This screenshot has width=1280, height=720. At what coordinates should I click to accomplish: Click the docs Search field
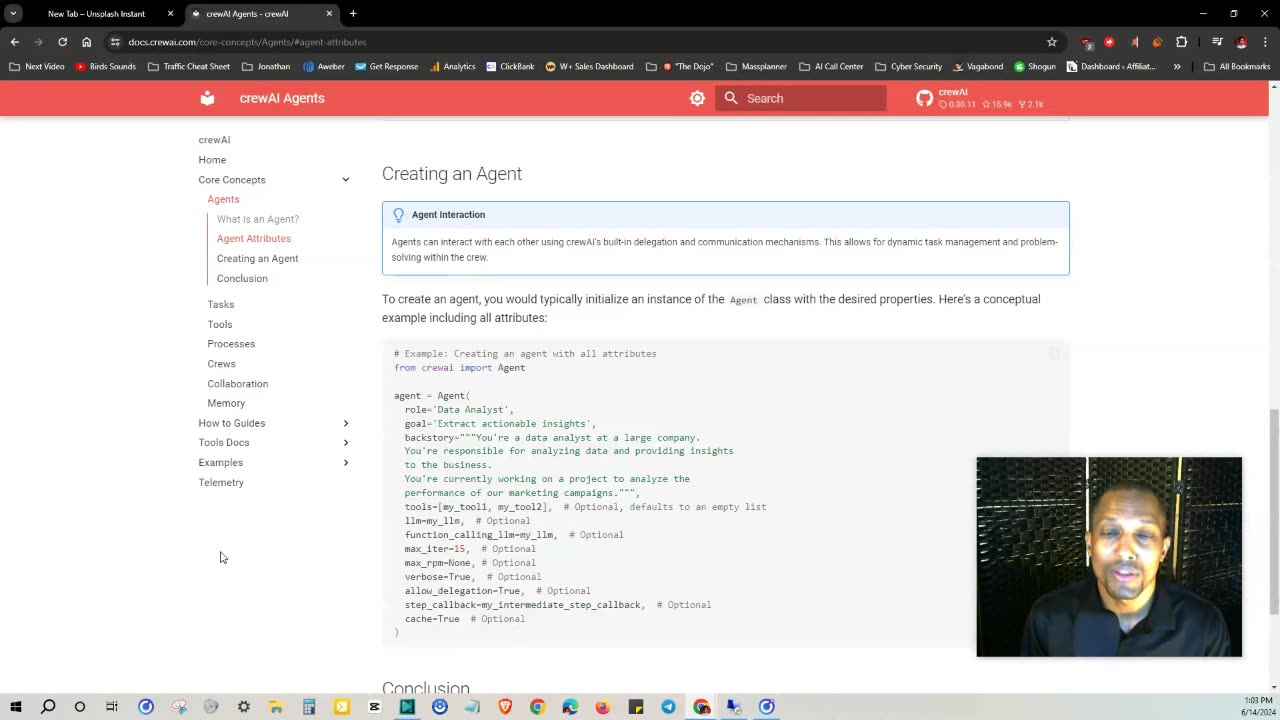800,98
